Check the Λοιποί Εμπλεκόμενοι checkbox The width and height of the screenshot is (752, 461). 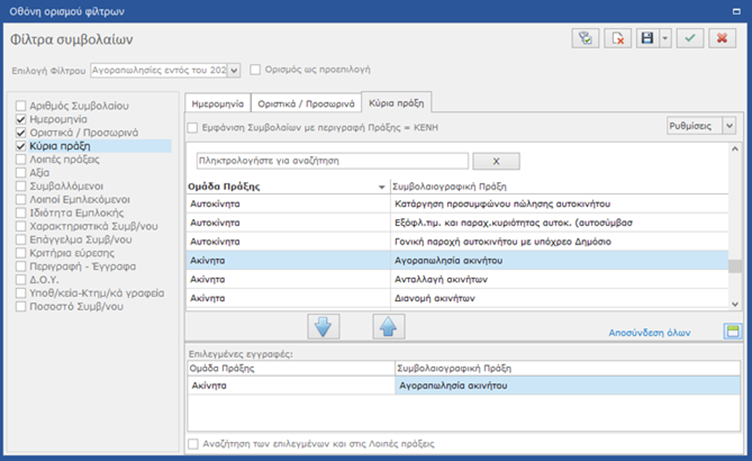21,200
